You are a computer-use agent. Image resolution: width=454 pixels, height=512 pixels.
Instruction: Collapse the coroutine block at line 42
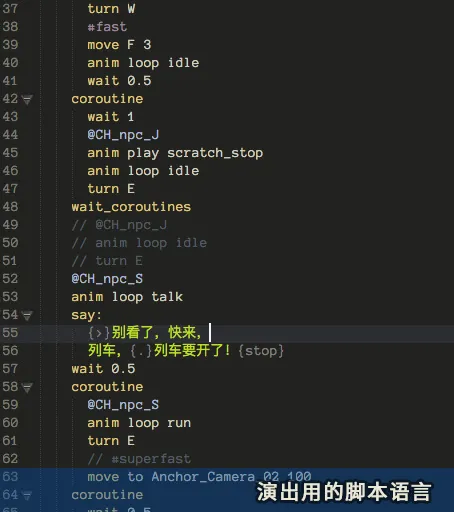27,99
